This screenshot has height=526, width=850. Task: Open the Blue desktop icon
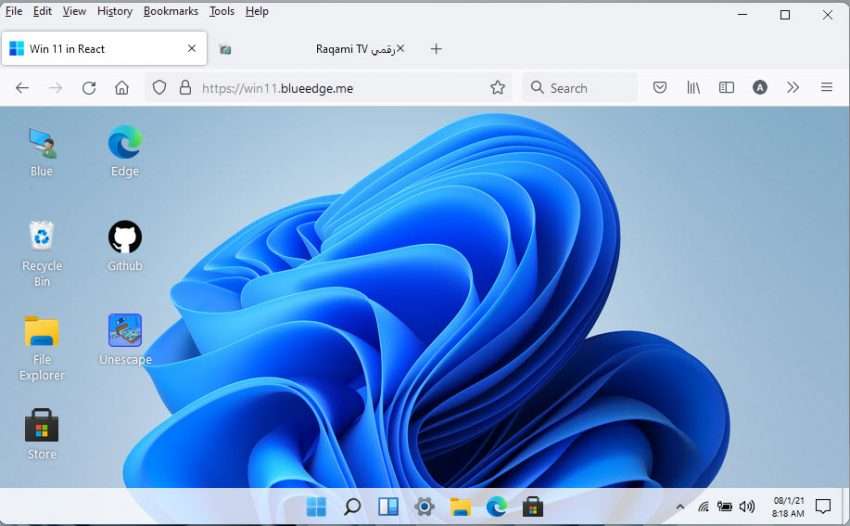coord(42,152)
